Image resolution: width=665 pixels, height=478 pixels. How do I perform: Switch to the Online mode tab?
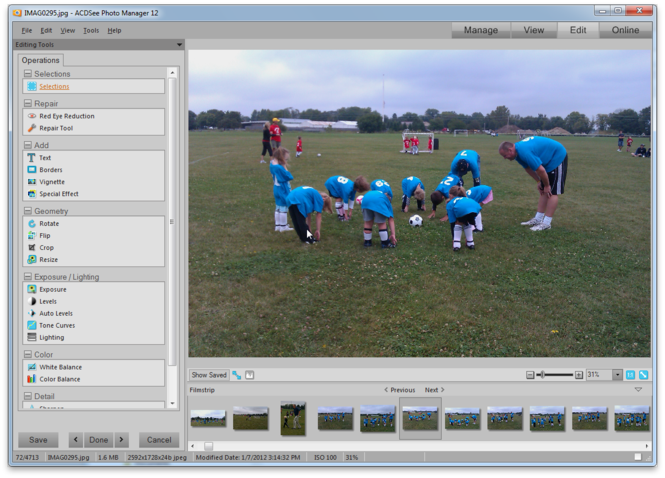click(x=625, y=30)
